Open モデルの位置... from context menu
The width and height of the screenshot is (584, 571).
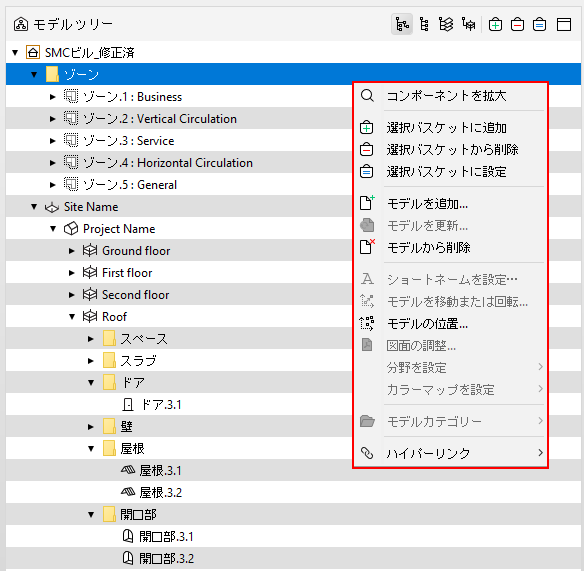tap(450, 324)
